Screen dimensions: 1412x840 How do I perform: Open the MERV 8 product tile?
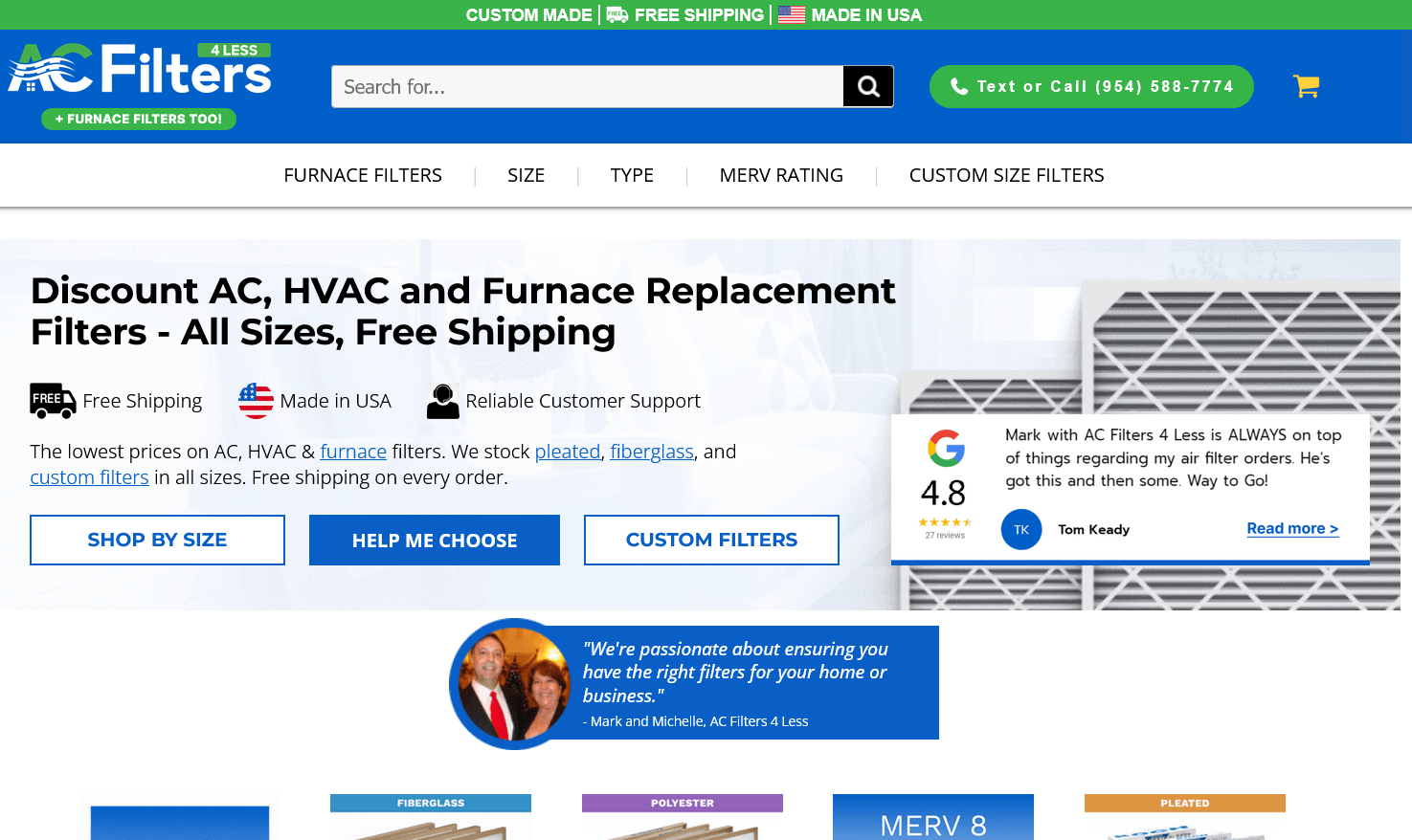(x=933, y=817)
